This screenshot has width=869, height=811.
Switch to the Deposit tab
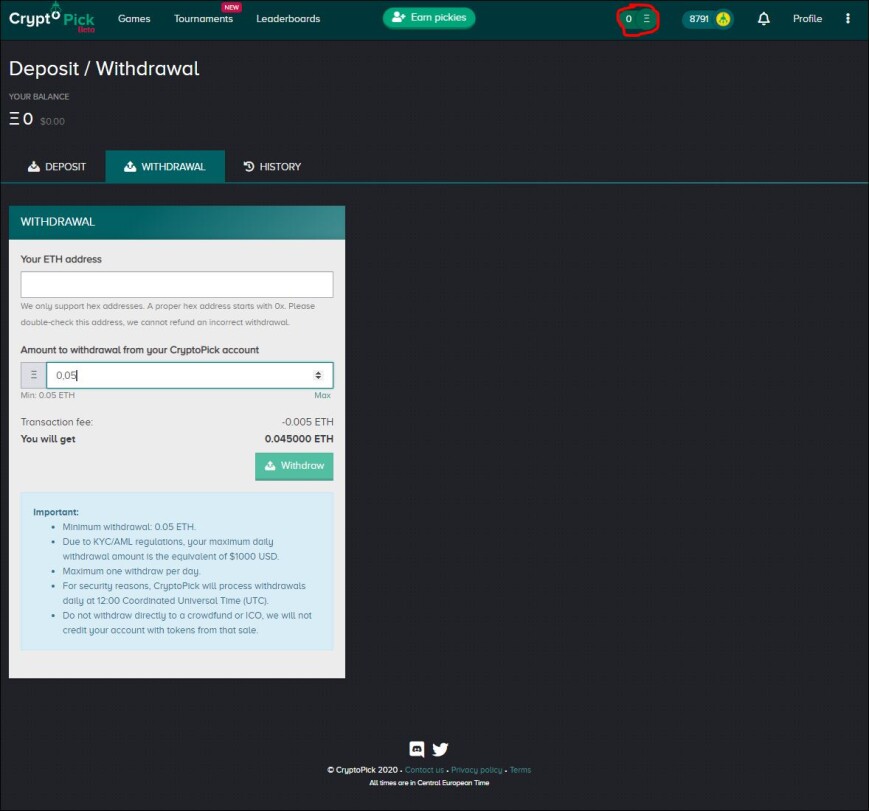click(x=57, y=167)
